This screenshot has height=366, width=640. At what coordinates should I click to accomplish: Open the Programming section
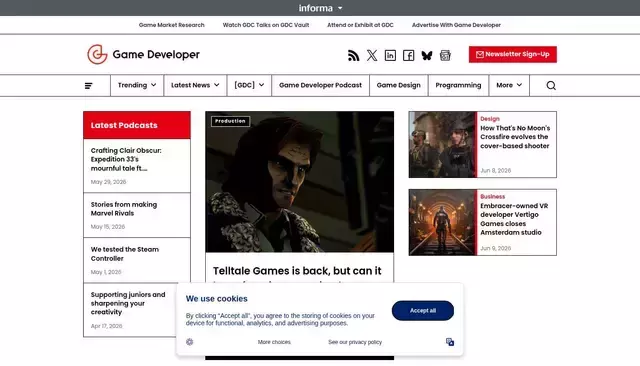coord(458,85)
